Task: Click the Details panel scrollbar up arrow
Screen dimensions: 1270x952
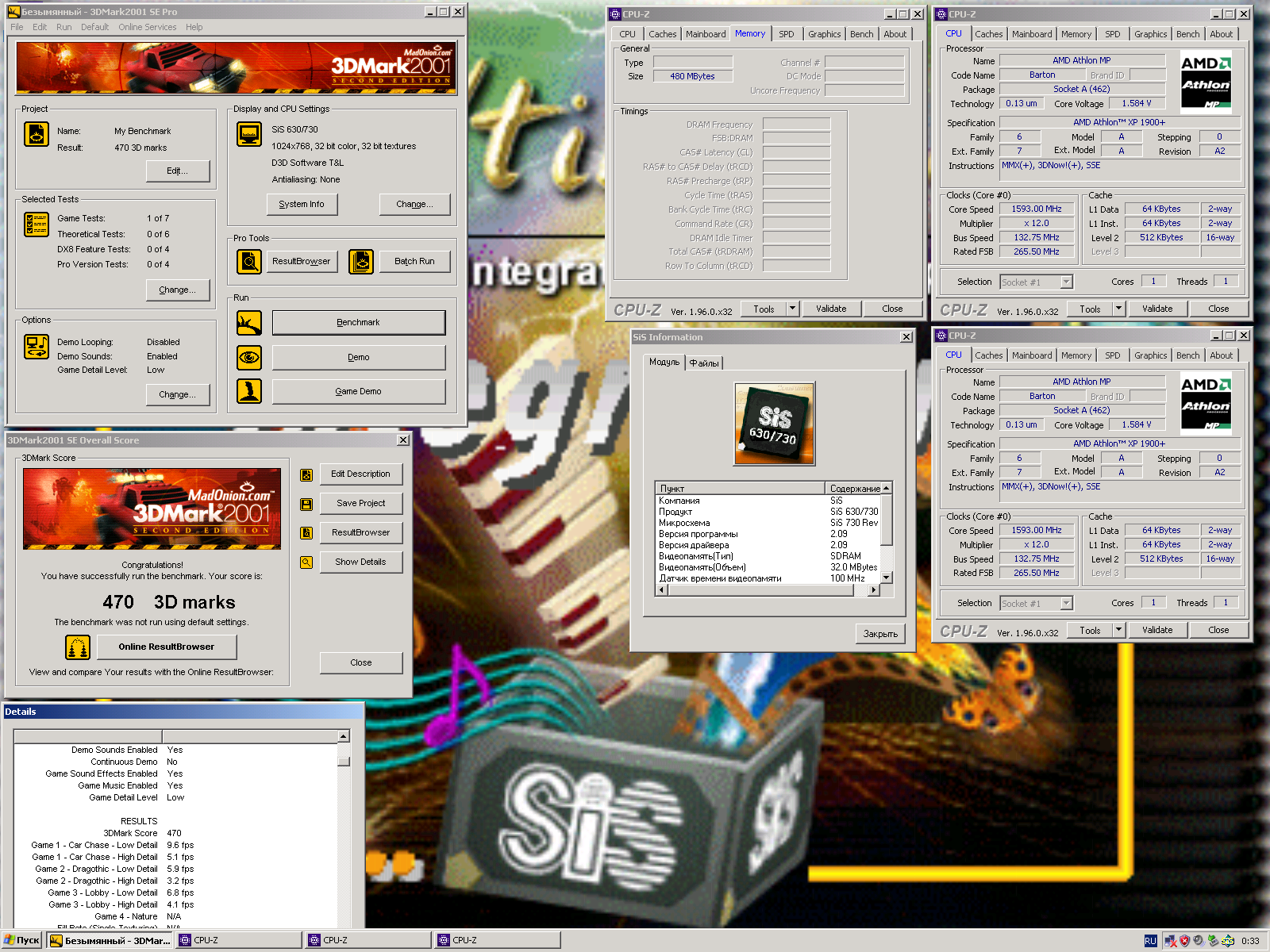Action: coord(344,736)
